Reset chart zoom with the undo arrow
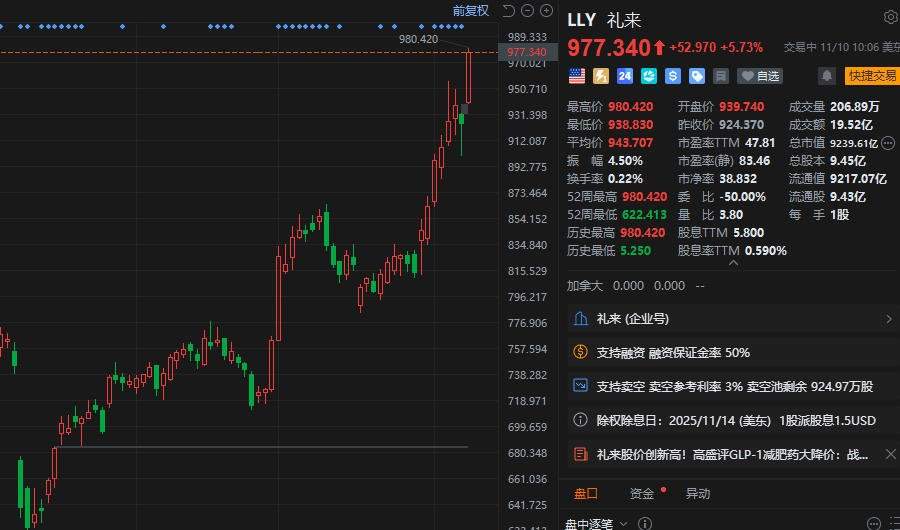Screen dimensions: 900x530 [x=509, y=11]
